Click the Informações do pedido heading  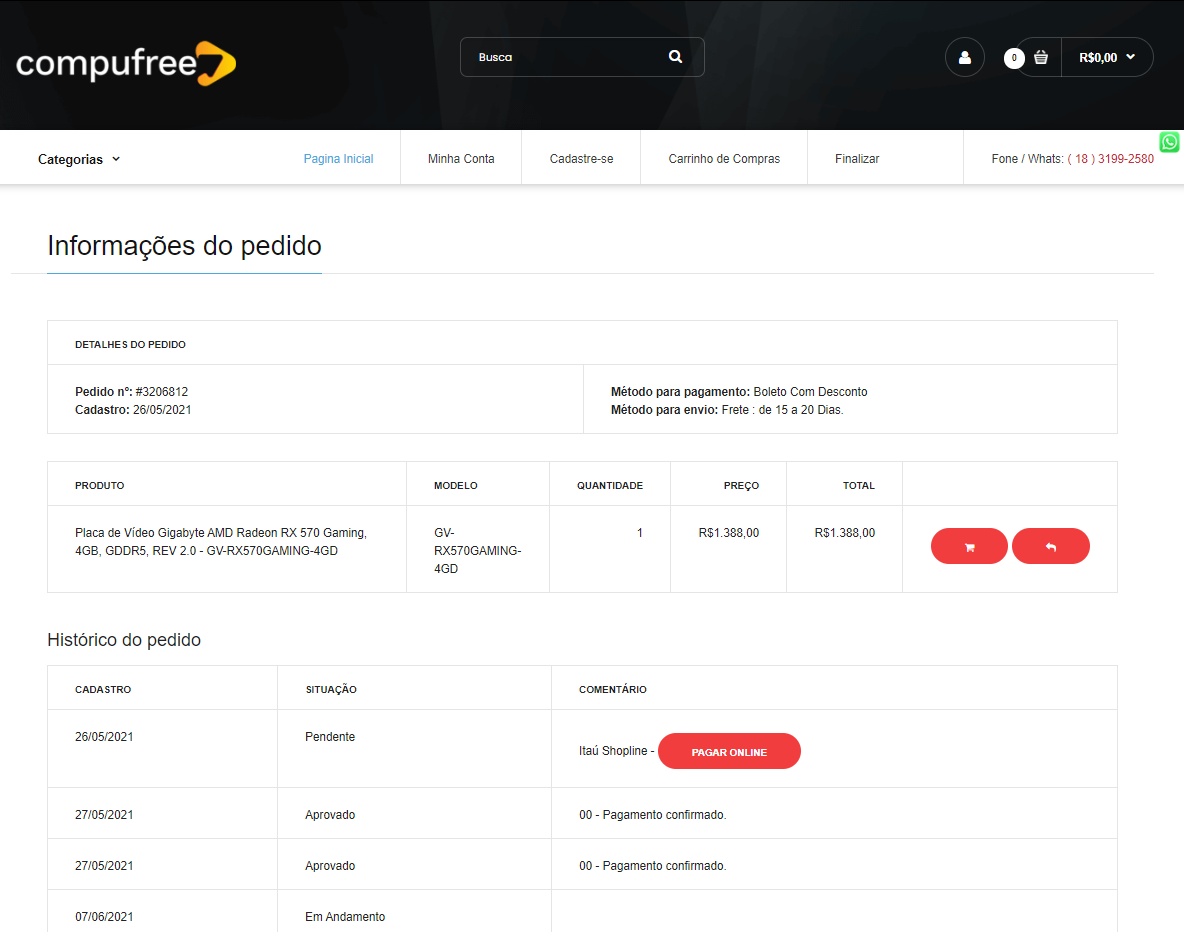tap(184, 246)
